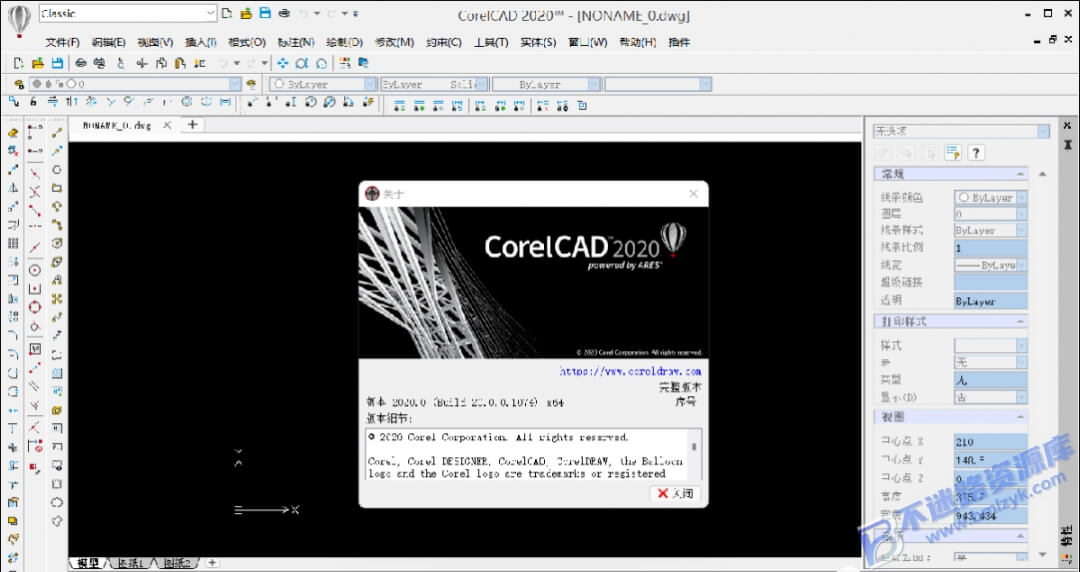Open the 绘制(D) menu
1080x572 pixels.
[x=344, y=42]
